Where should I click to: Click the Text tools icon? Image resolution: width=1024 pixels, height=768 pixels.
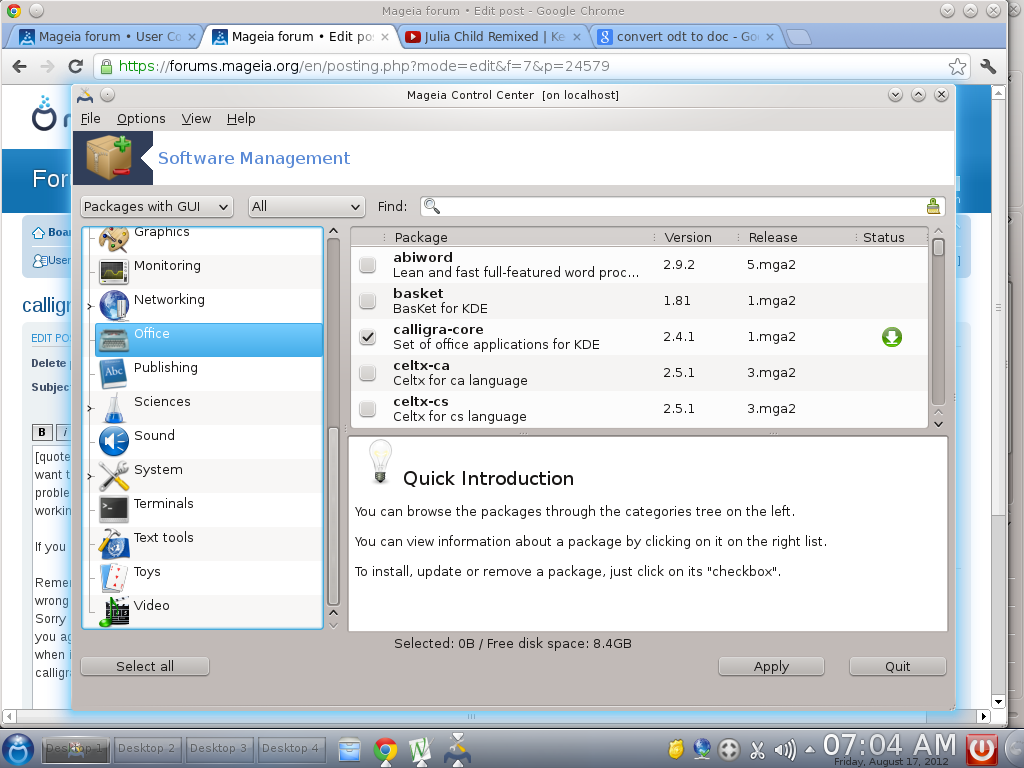click(114, 543)
